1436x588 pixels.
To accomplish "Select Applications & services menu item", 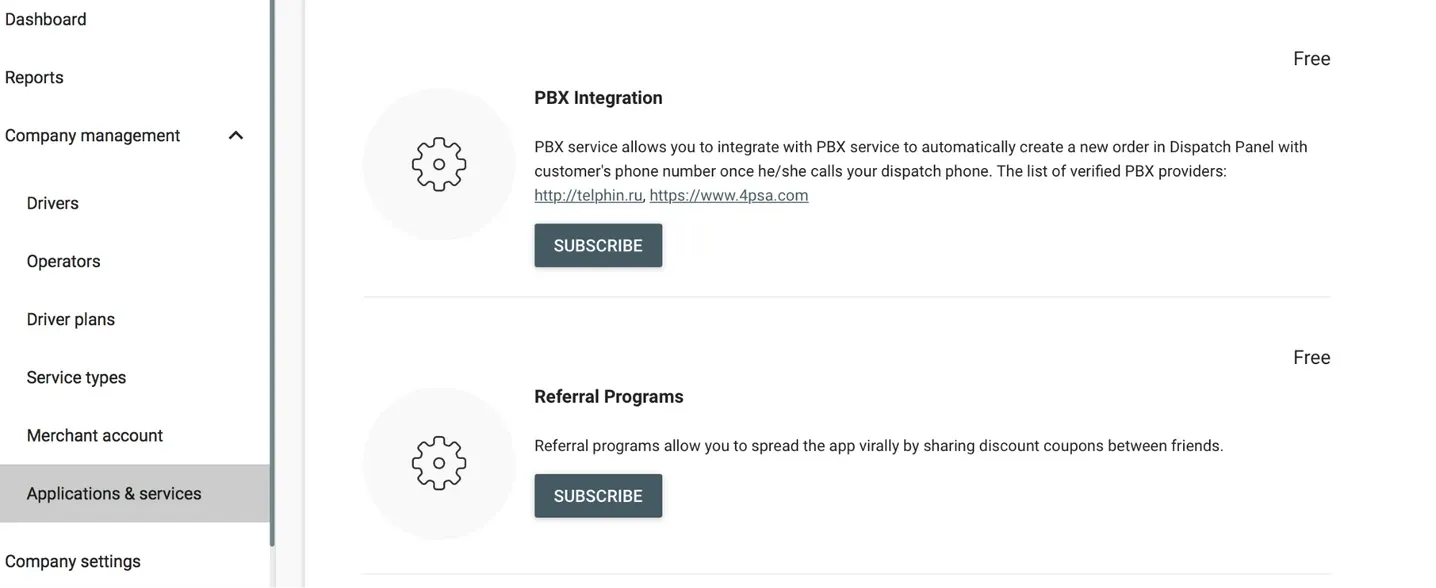I will click(x=135, y=493).
